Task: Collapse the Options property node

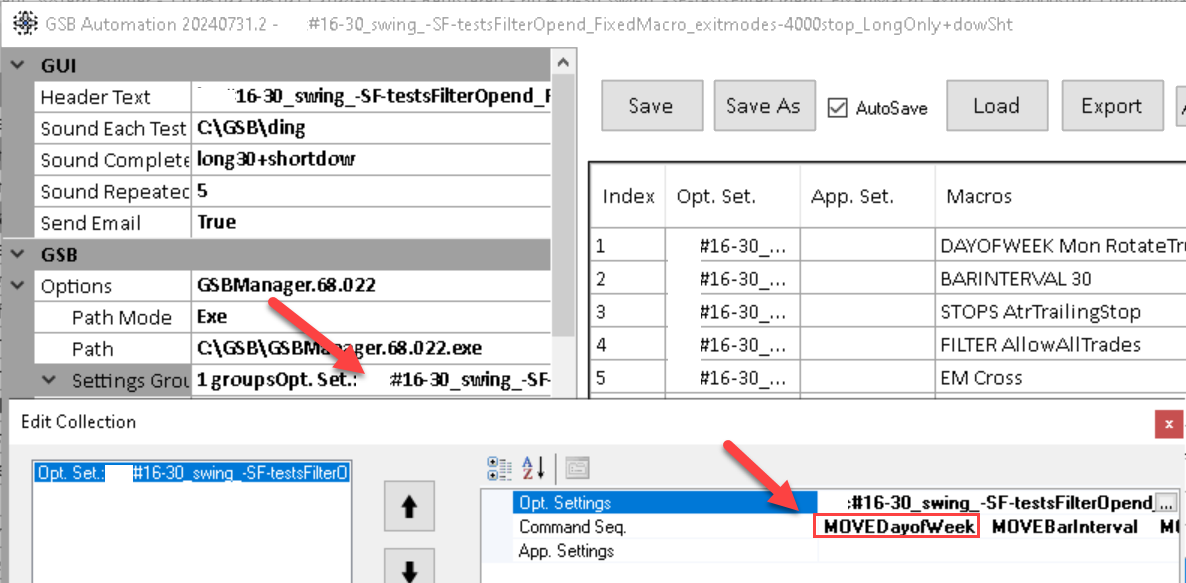Action: pos(17,286)
